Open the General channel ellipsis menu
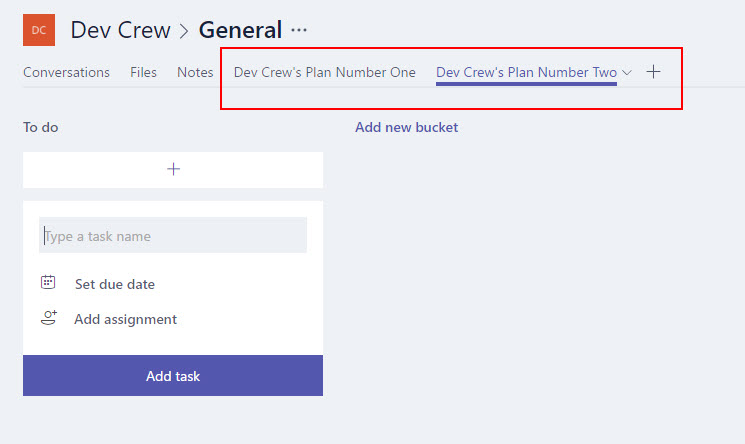Screen dimensions: 745x444 point(299,30)
